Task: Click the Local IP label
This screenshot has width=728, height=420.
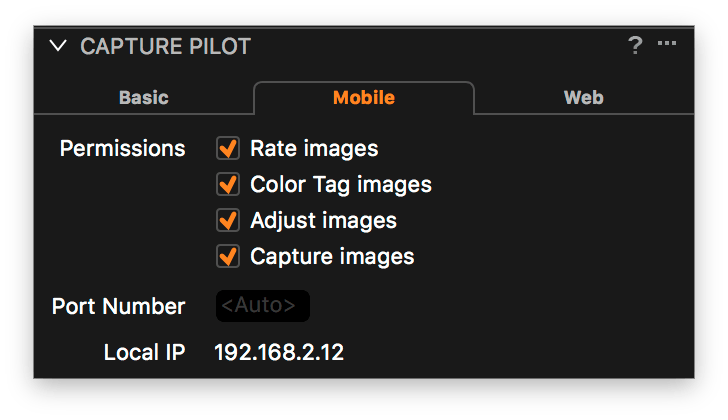Action: (144, 352)
